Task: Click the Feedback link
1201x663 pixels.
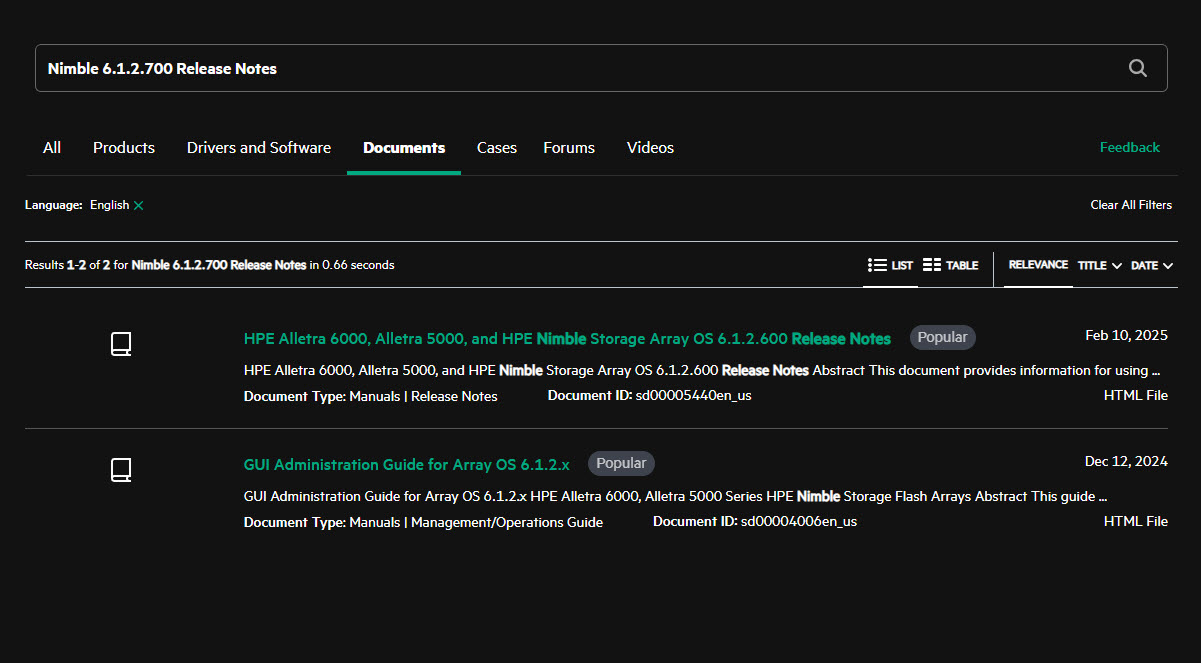Action: [x=1129, y=147]
